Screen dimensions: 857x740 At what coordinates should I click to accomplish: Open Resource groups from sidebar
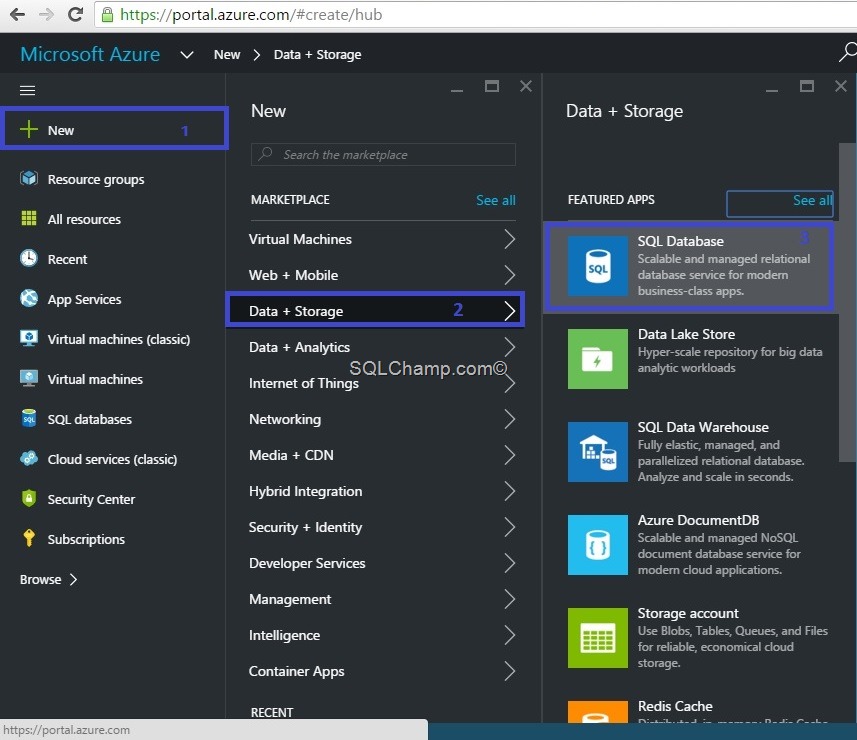click(113, 179)
